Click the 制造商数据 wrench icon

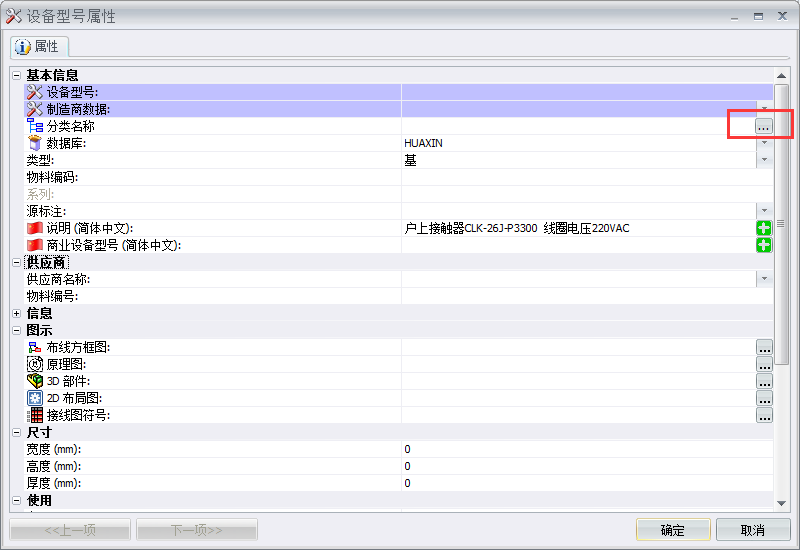(x=34, y=109)
